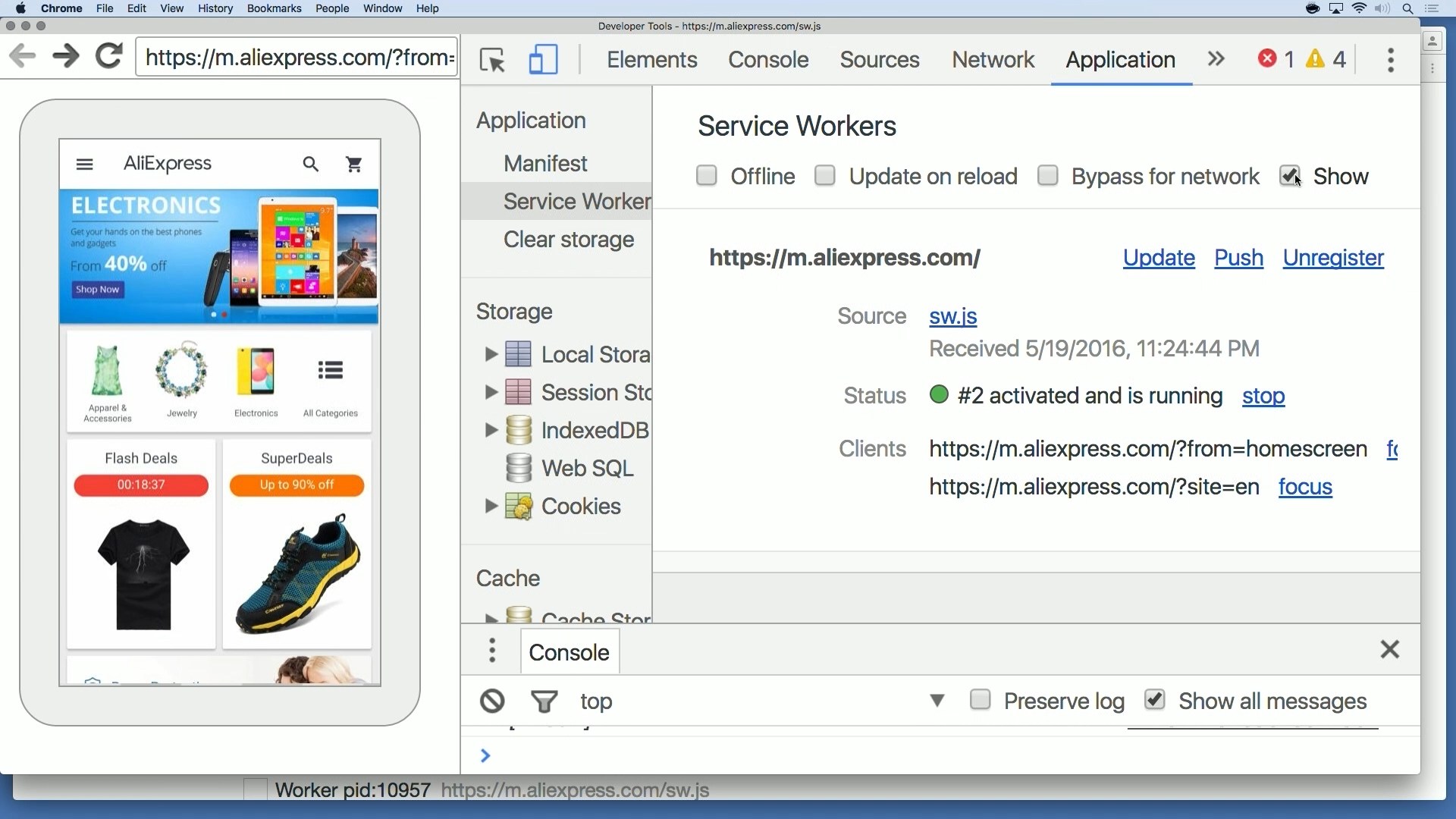Switch to the Elements tab
The image size is (1456, 819).
pyautogui.click(x=652, y=60)
